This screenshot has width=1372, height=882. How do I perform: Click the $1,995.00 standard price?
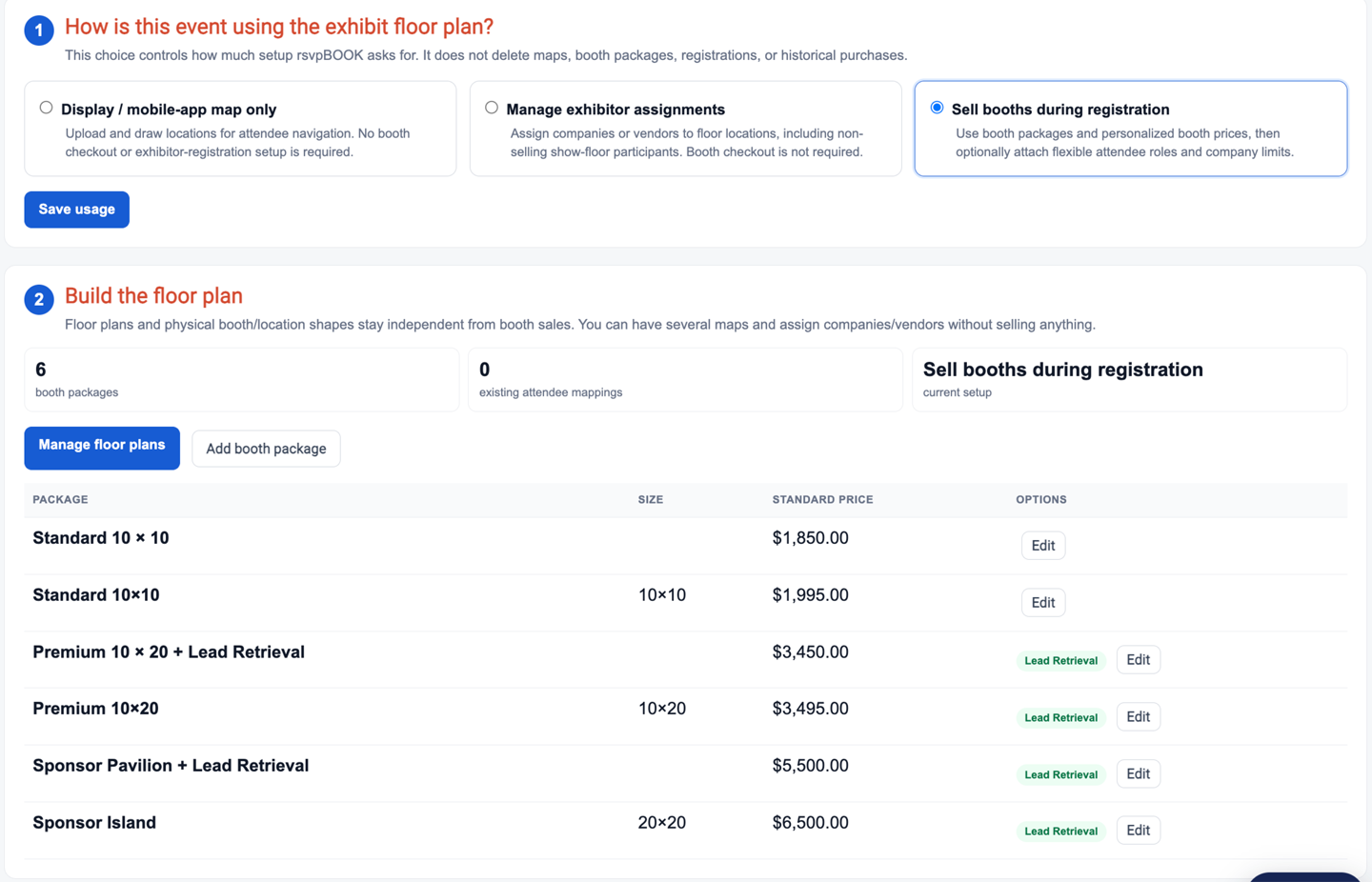pyautogui.click(x=810, y=595)
